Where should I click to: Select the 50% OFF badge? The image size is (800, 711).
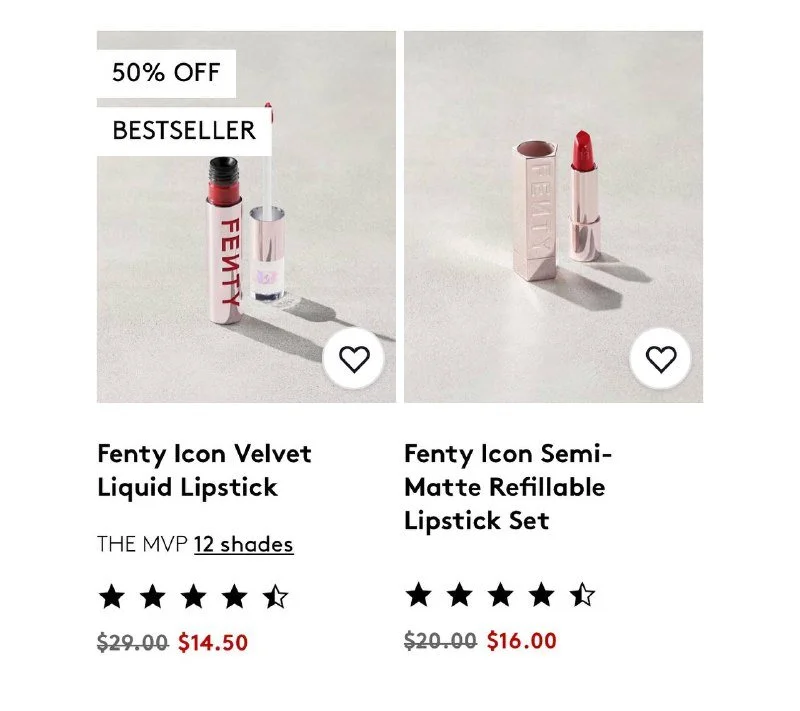tap(166, 73)
